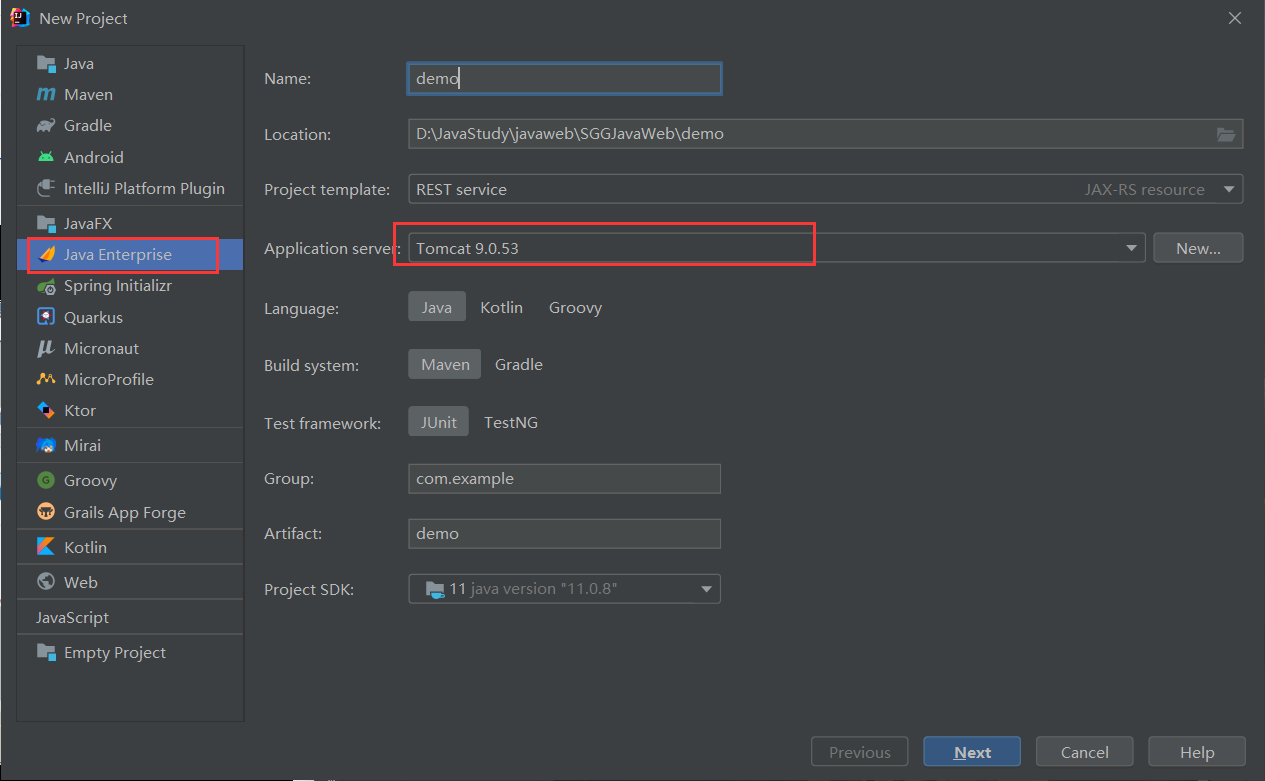Image resolution: width=1265 pixels, height=781 pixels.
Task: Click the Next button
Action: (972, 752)
